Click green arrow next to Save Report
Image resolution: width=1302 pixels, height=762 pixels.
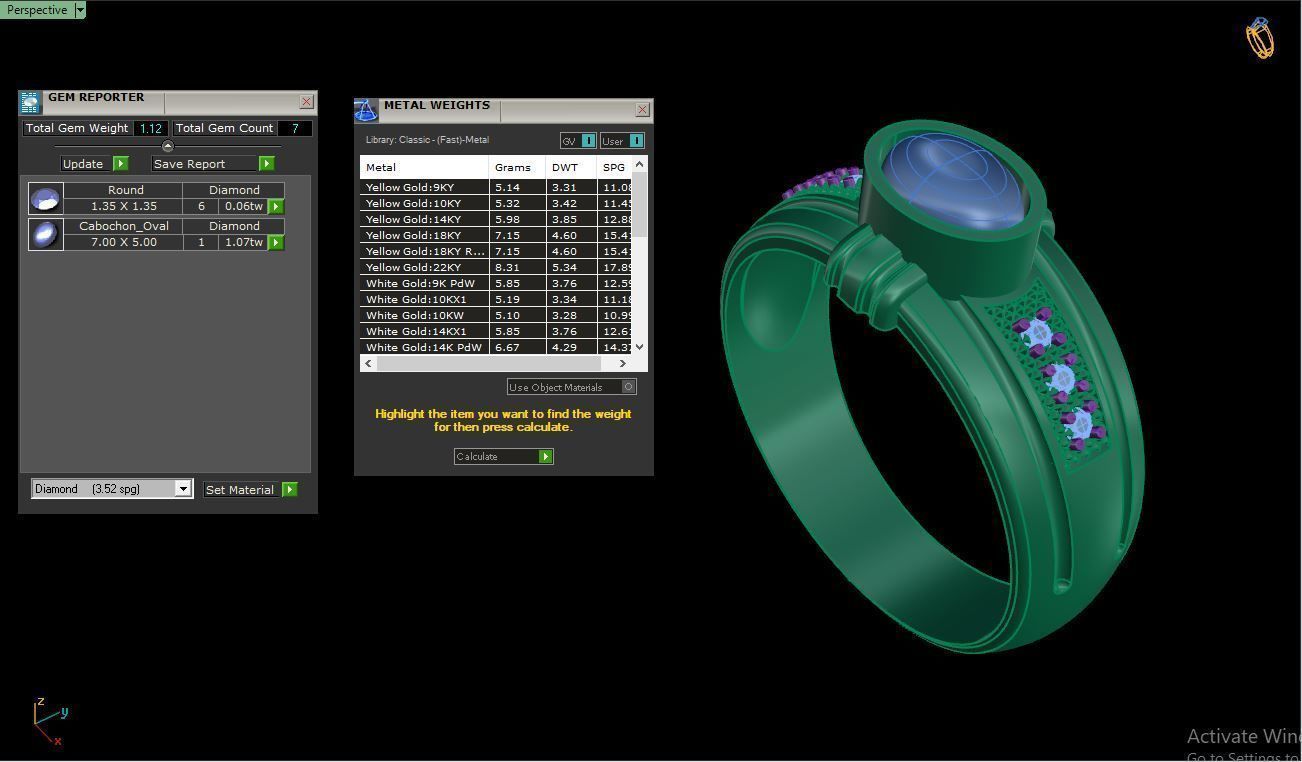[266, 164]
